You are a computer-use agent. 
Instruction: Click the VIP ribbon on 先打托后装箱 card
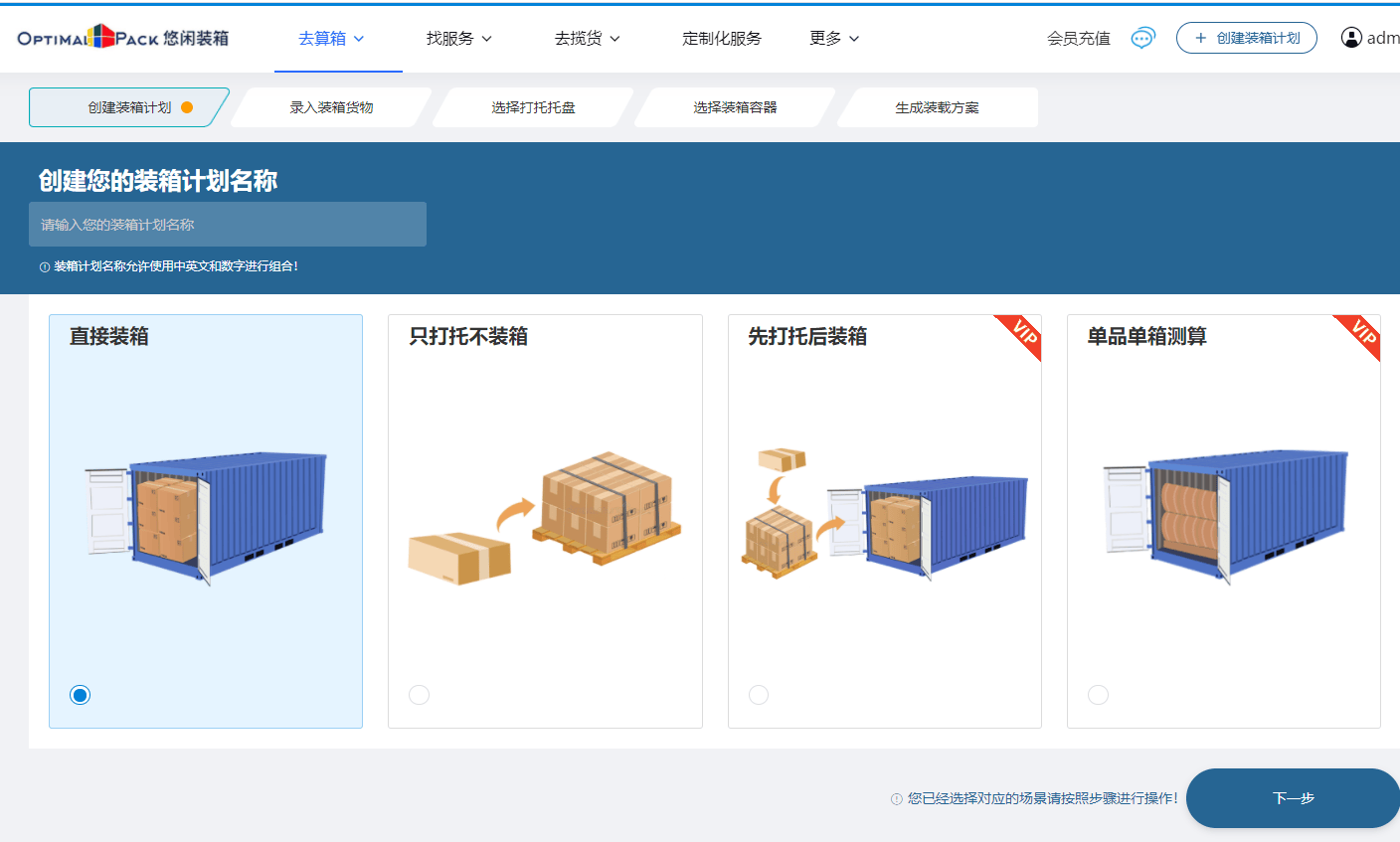[1021, 334]
